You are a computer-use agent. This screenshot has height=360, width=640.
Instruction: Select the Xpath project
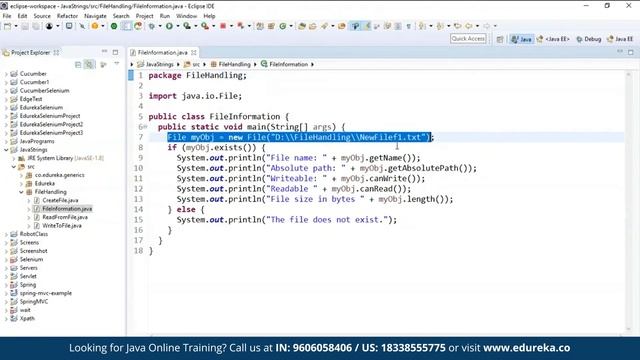(27, 318)
